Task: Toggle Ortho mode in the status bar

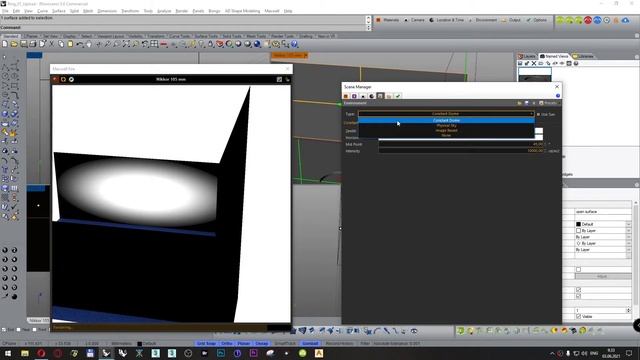Action: pyautogui.click(x=227, y=344)
